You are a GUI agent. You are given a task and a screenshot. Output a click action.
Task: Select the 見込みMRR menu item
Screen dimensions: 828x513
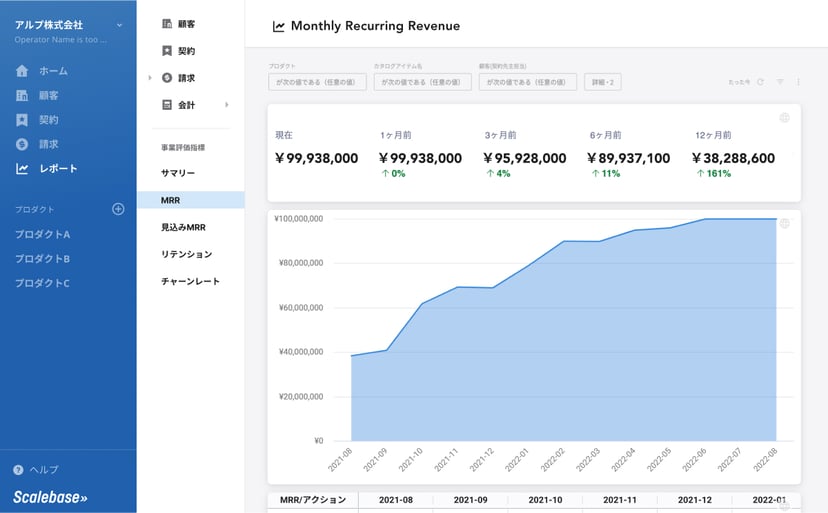(183, 228)
